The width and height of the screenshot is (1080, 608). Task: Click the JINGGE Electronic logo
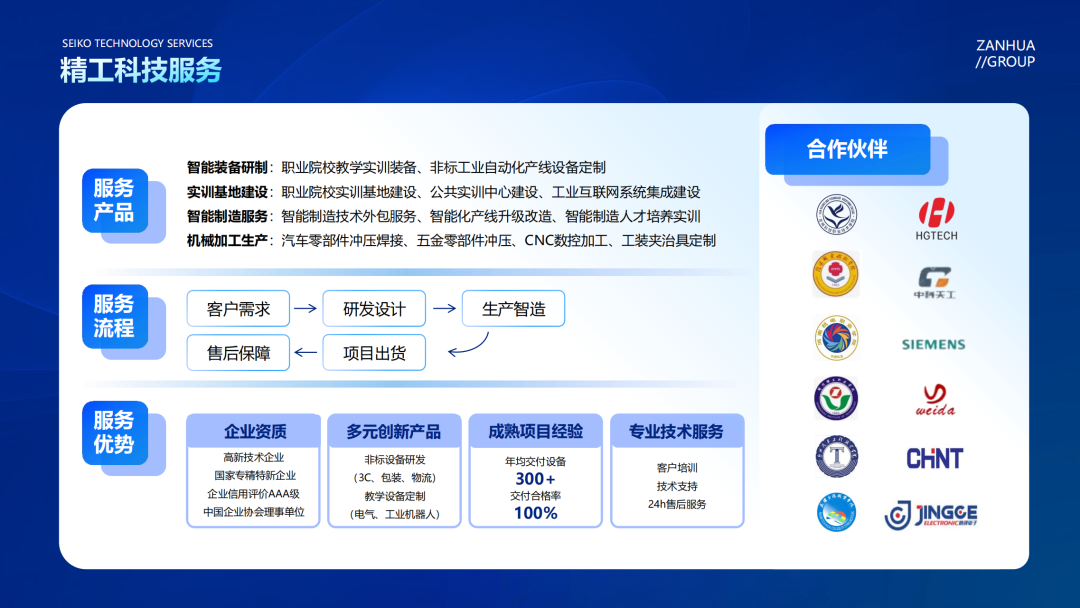[x=931, y=515]
